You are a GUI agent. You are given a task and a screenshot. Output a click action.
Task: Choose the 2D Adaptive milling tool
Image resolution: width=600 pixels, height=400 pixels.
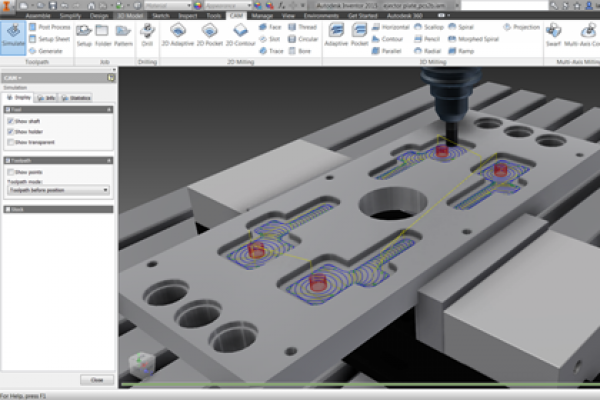pos(178,37)
